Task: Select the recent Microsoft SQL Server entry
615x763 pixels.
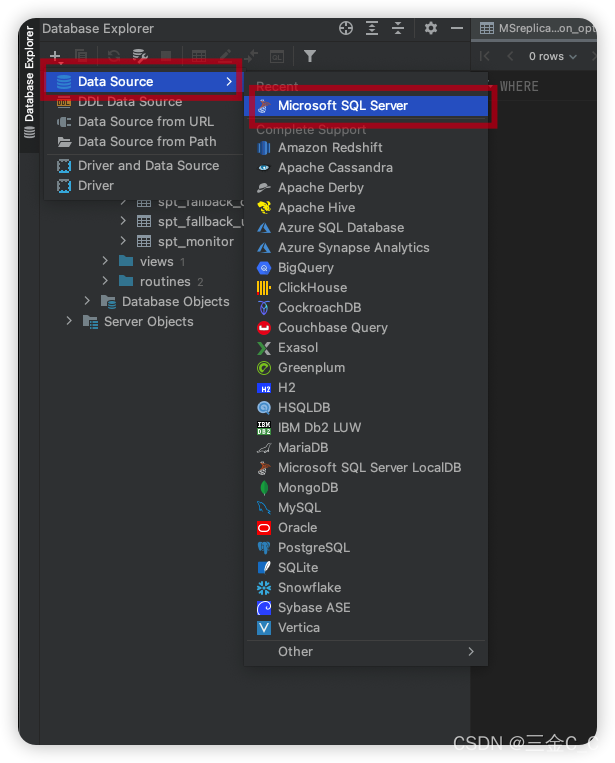Action: click(x=366, y=106)
